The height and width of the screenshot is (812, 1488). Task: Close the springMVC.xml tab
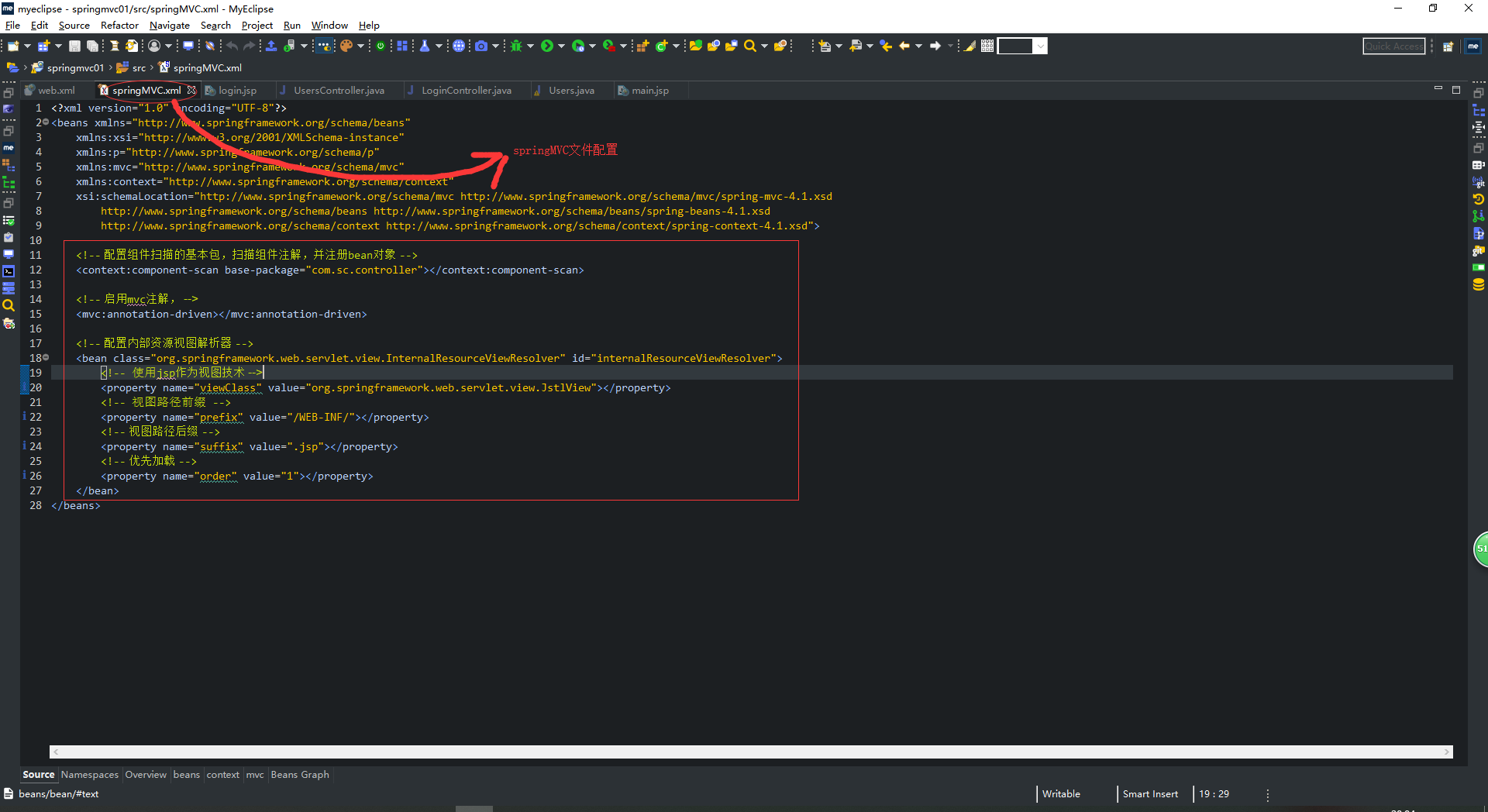click(191, 91)
